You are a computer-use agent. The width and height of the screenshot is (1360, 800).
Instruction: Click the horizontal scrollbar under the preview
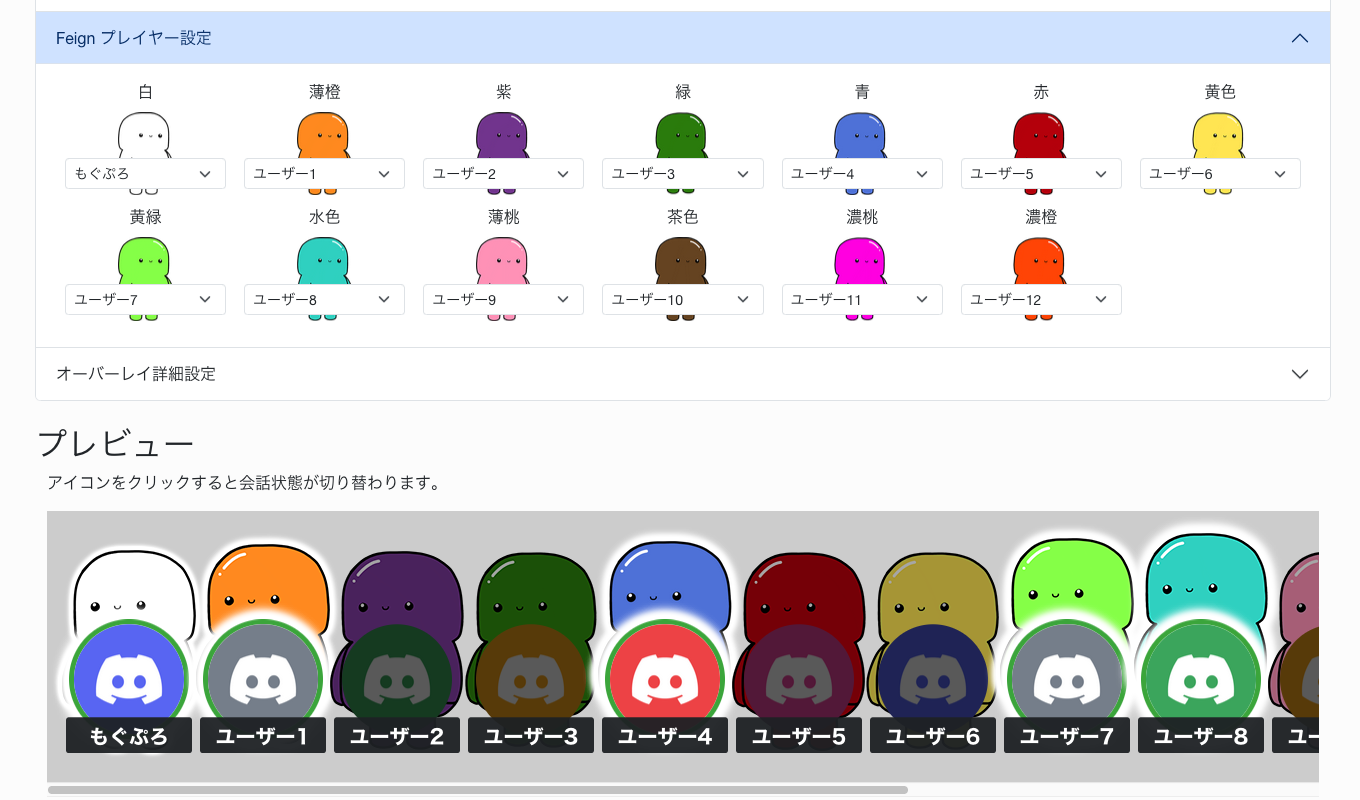pyautogui.click(x=478, y=790)
